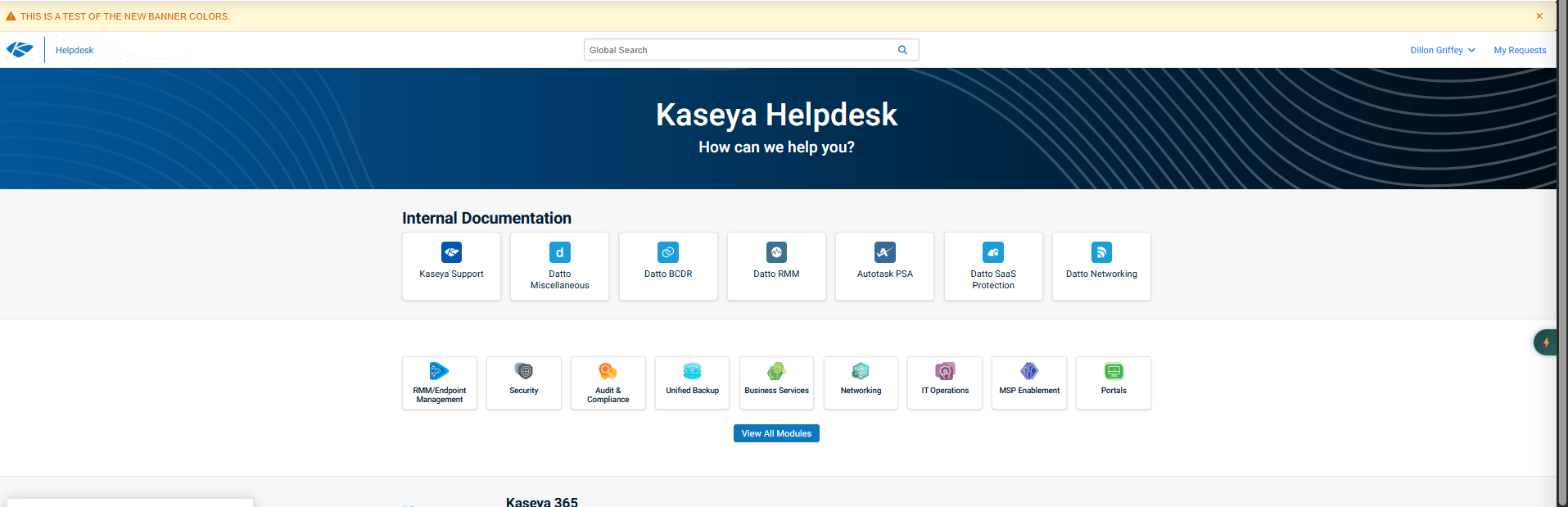Dismiss the test banner notification
Viewport: 1568px width, 507px height.
point(1539,16)
